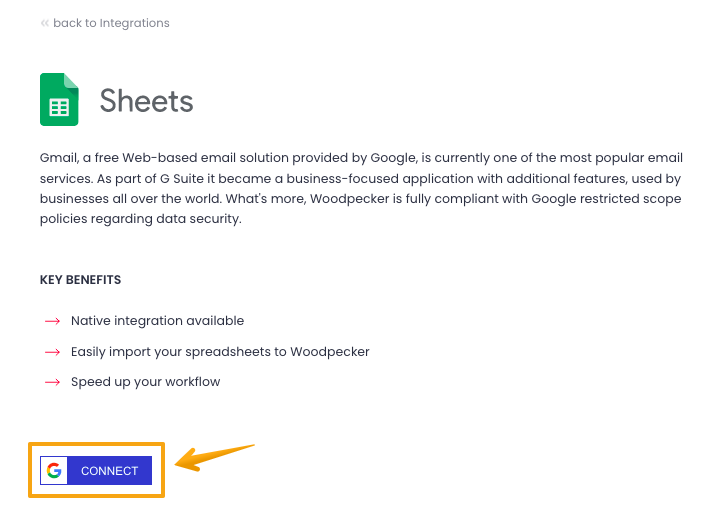Select the 'Native integration available' text
The height and width of the screenshot is (511, 721).
tap(157, 321)
